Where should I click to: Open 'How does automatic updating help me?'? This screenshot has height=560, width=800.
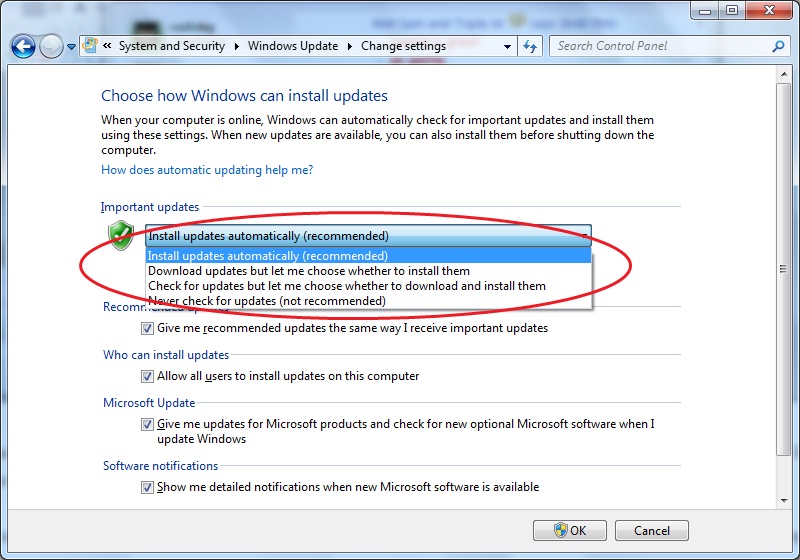pyautogui.click(x=207, y=170)
